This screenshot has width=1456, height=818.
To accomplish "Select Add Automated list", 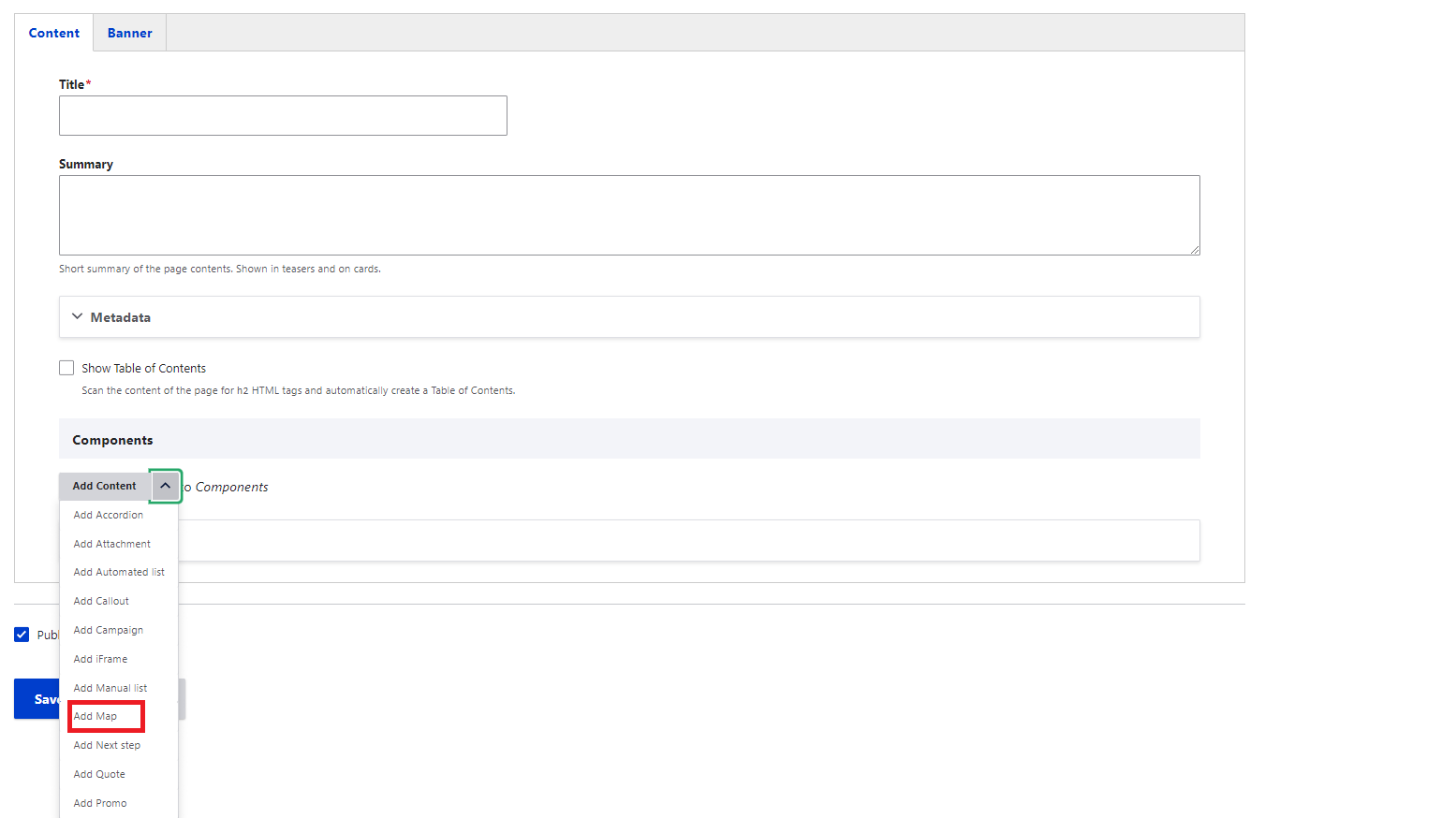I will pyautogui.click(x=119, y=572).
